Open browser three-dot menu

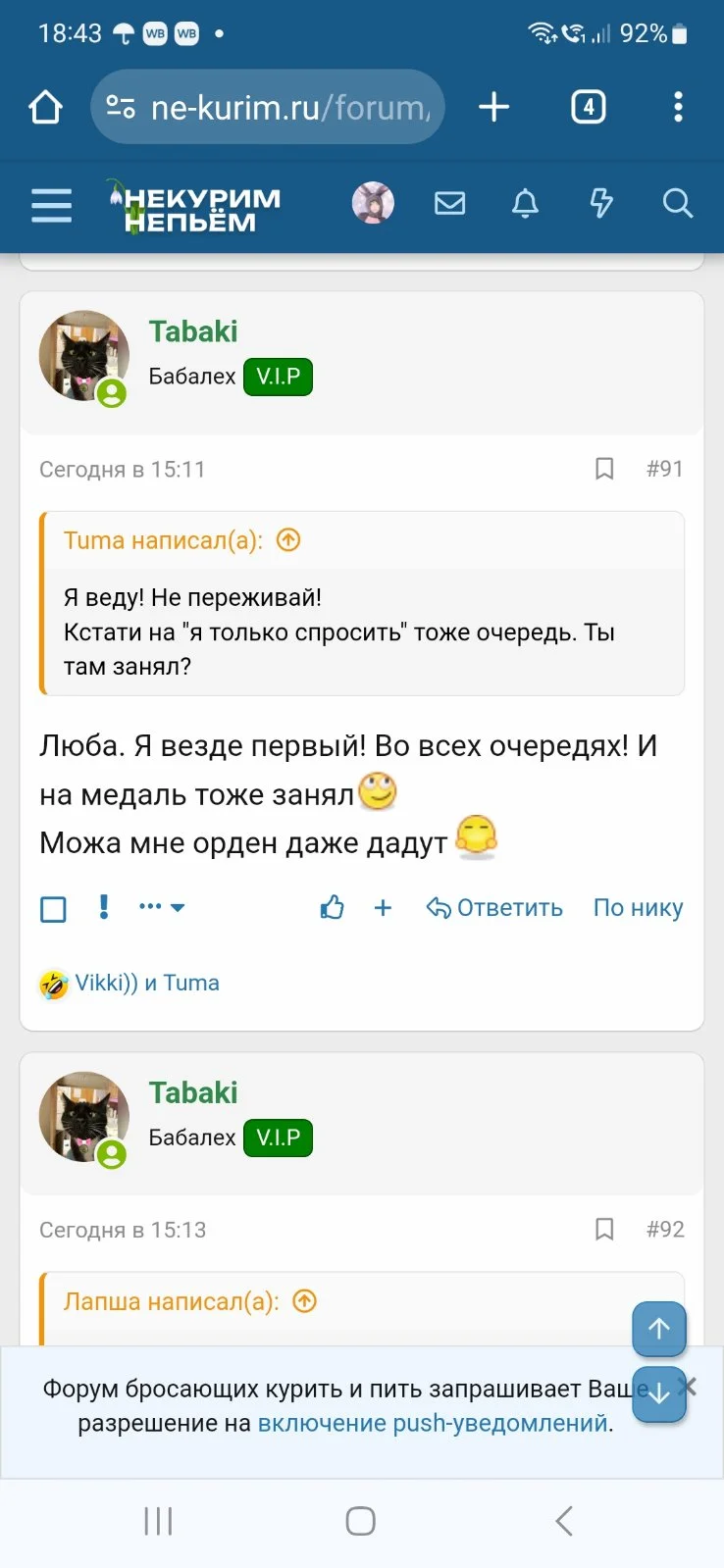coord(678,107)
